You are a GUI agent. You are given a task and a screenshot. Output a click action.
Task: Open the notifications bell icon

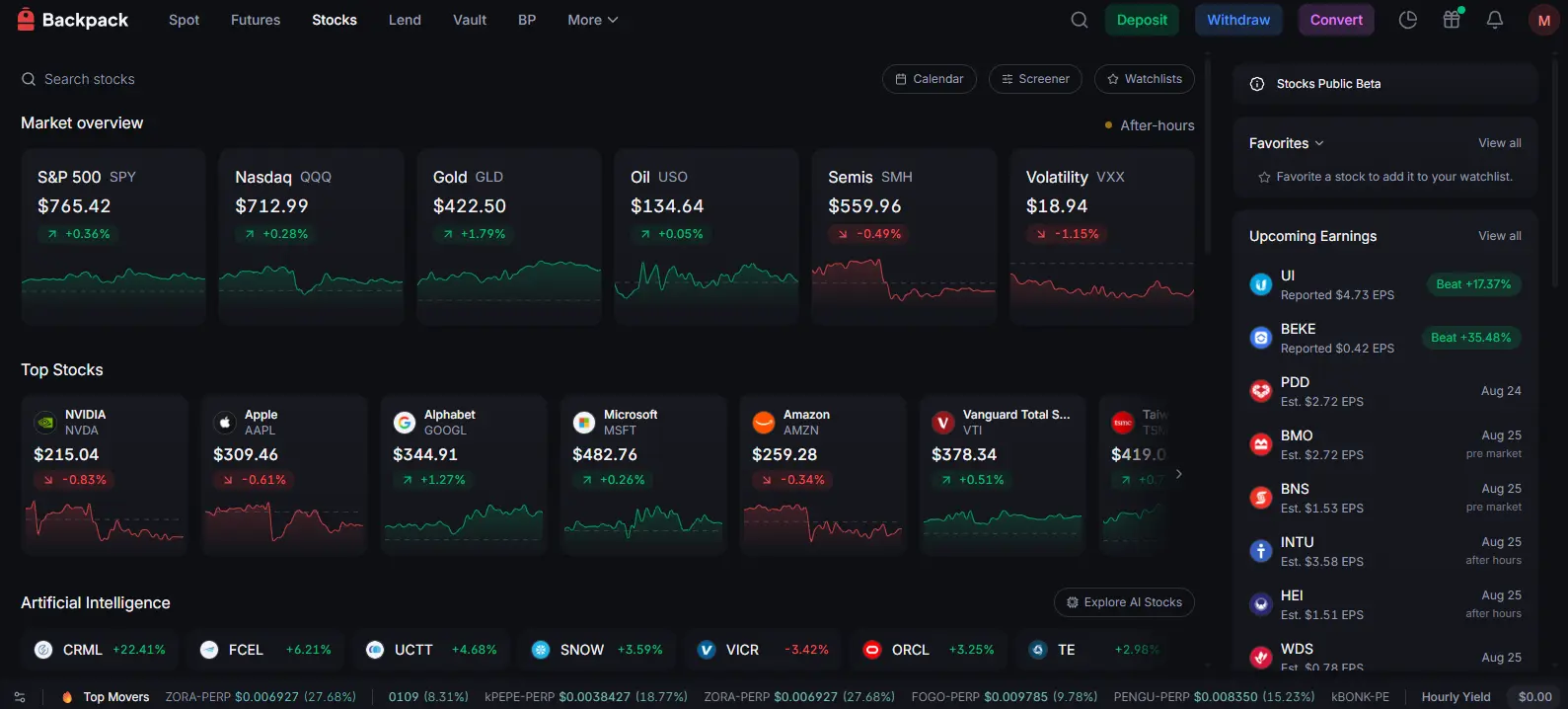[1495, 20]
